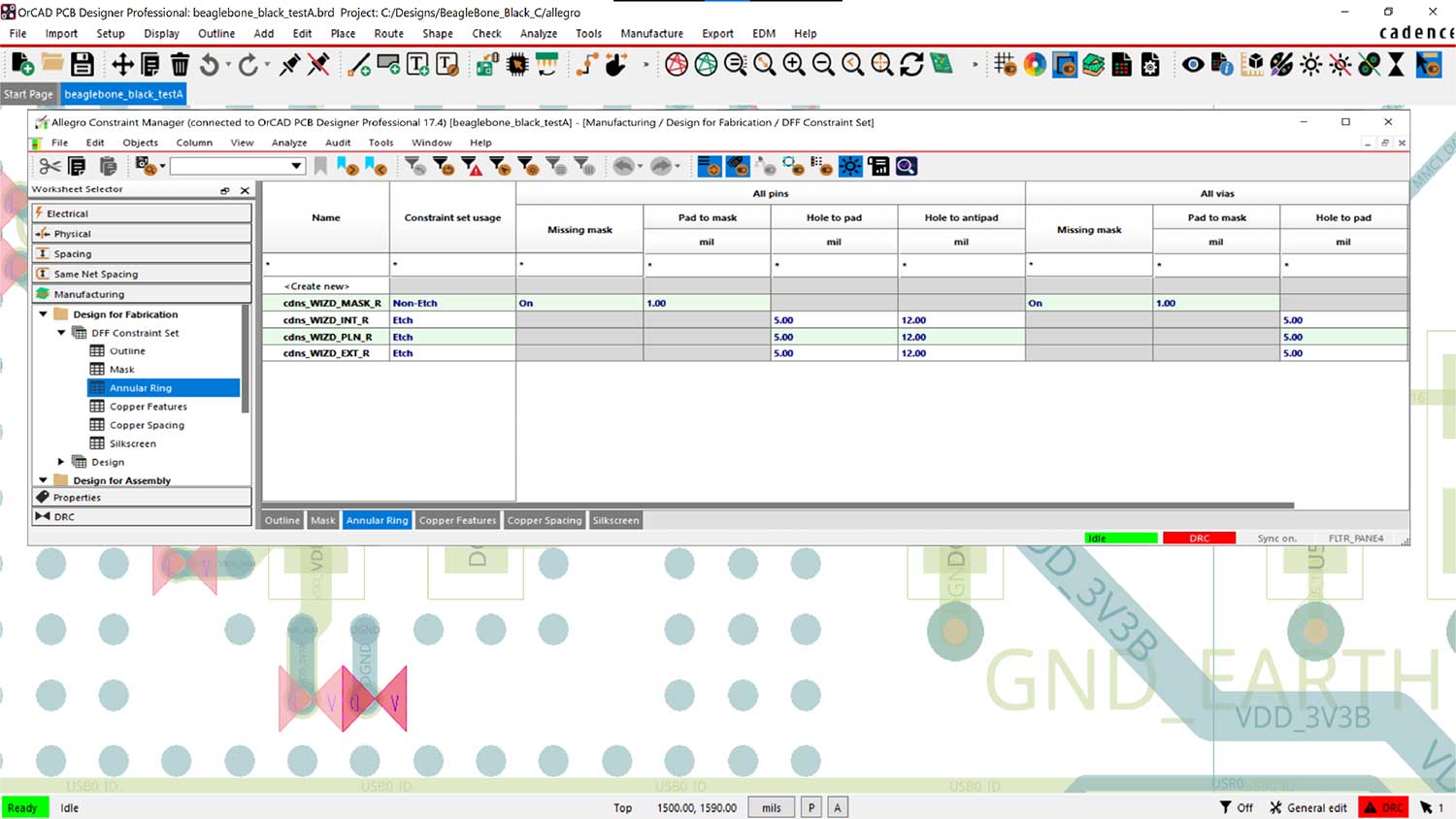Select the Mask worksheet in tree
Viewport: 1456px width, 819px height.
pyautogui.click(x=122, y=370)
